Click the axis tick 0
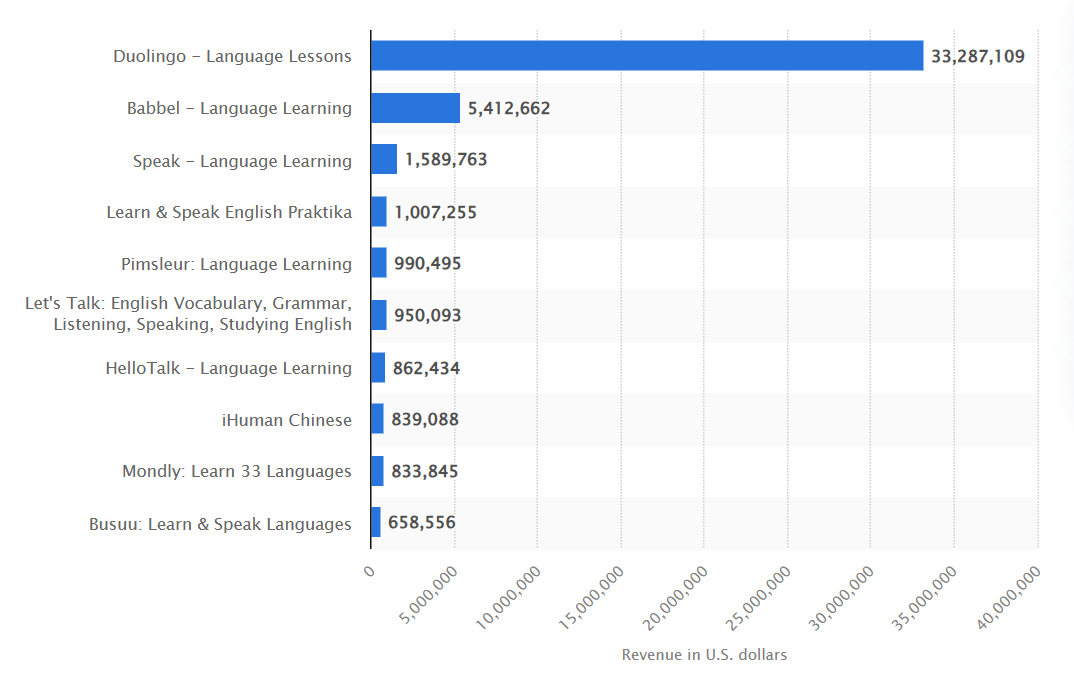 point(369,571)
